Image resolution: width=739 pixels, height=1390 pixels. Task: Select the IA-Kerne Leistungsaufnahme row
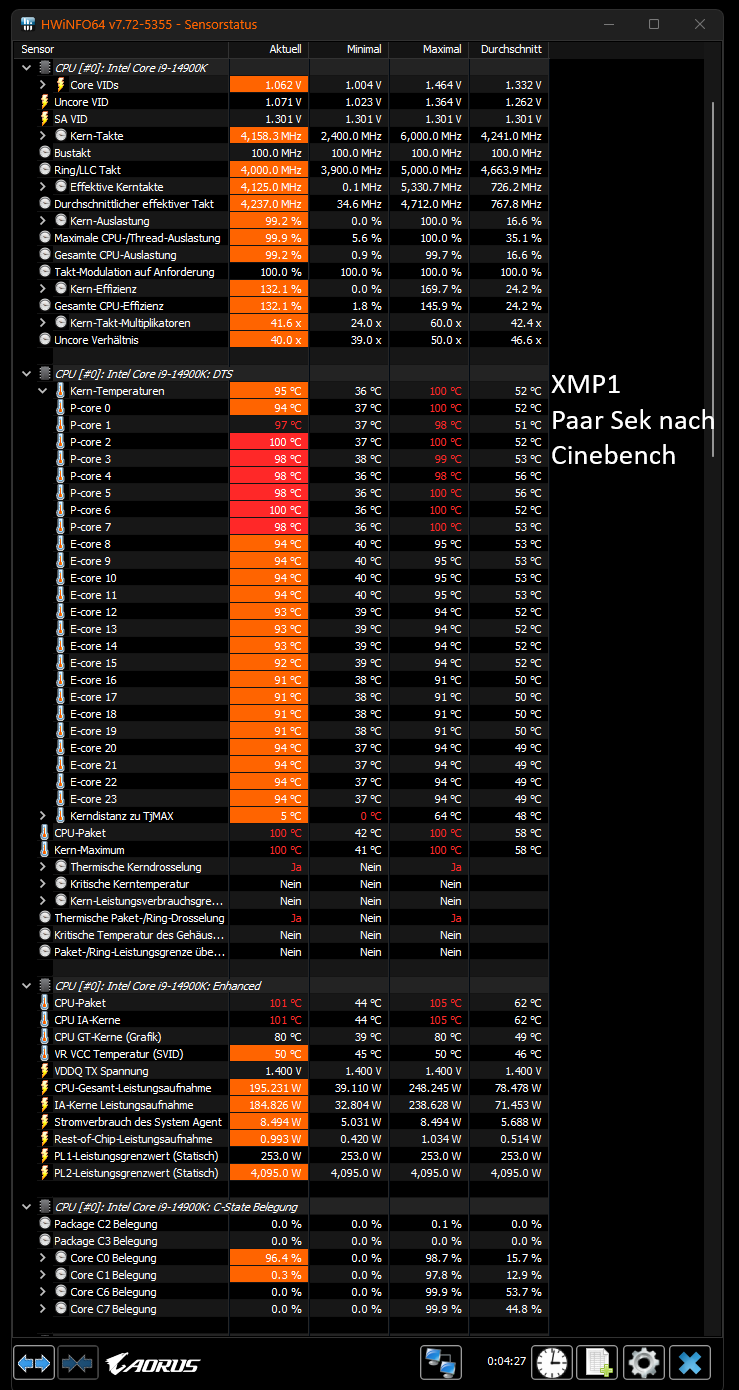point(283,1105)
